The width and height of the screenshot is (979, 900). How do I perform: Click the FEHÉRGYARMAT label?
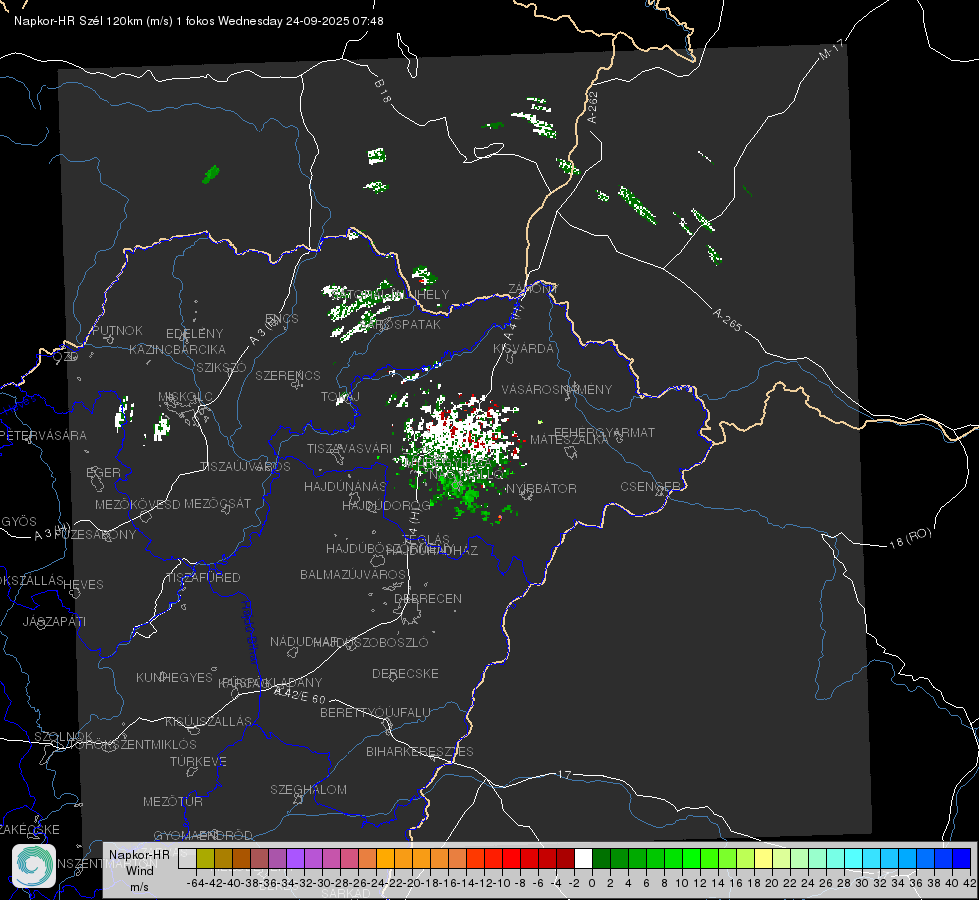604,432
